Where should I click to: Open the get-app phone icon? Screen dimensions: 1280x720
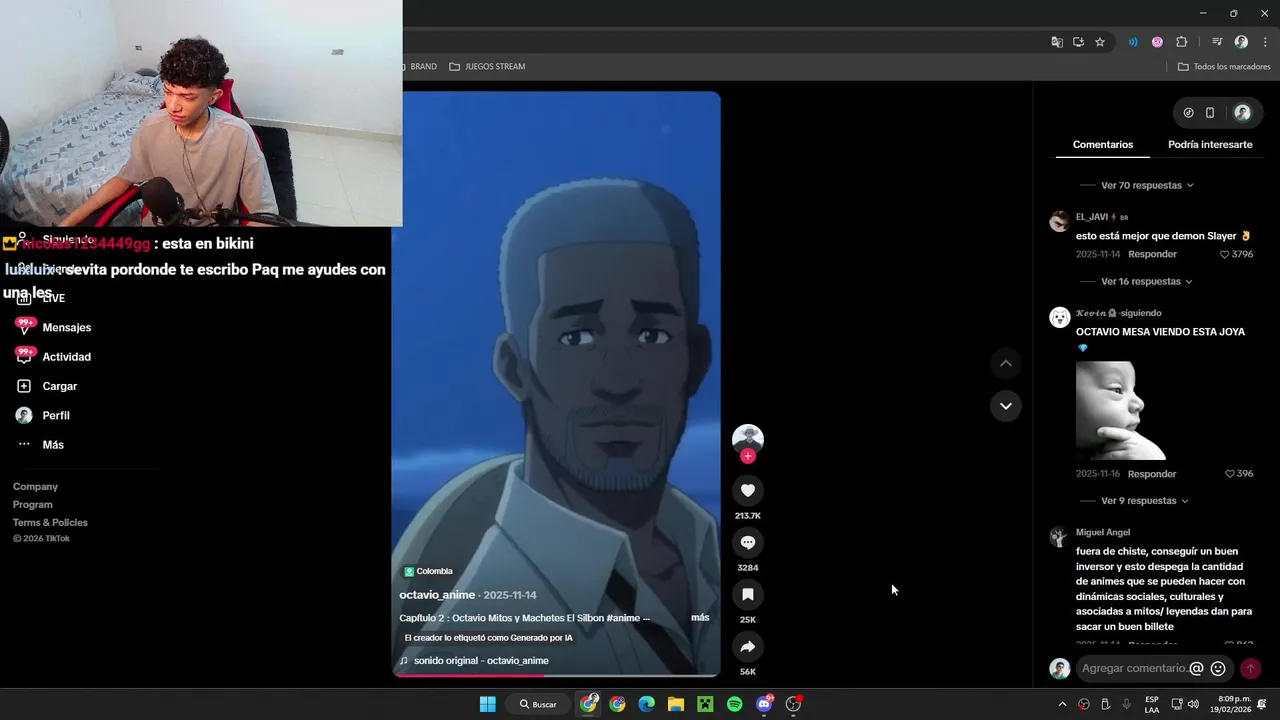click(x=1210, y=113)
